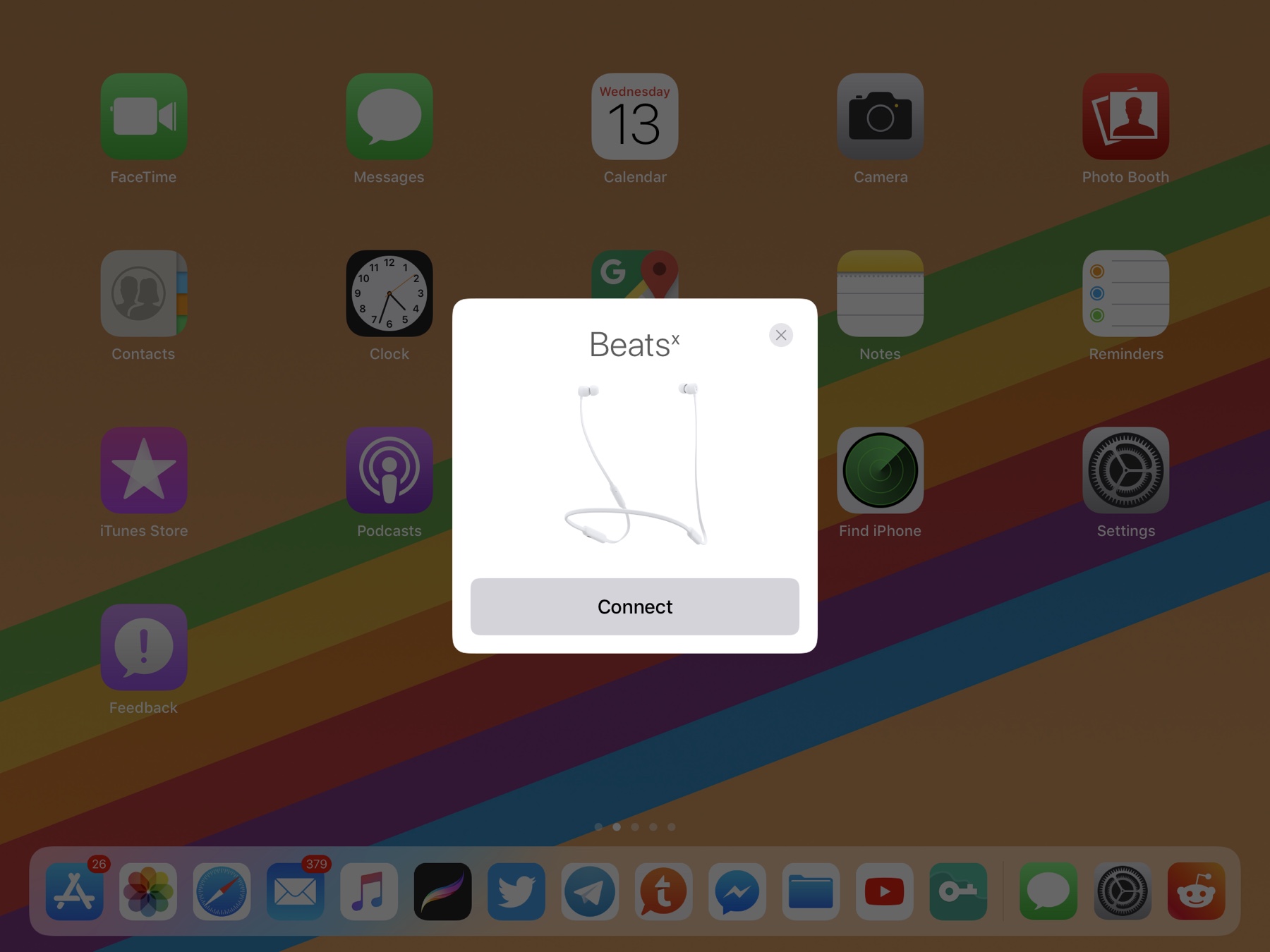Open the Podcasts app

point(389,470)
